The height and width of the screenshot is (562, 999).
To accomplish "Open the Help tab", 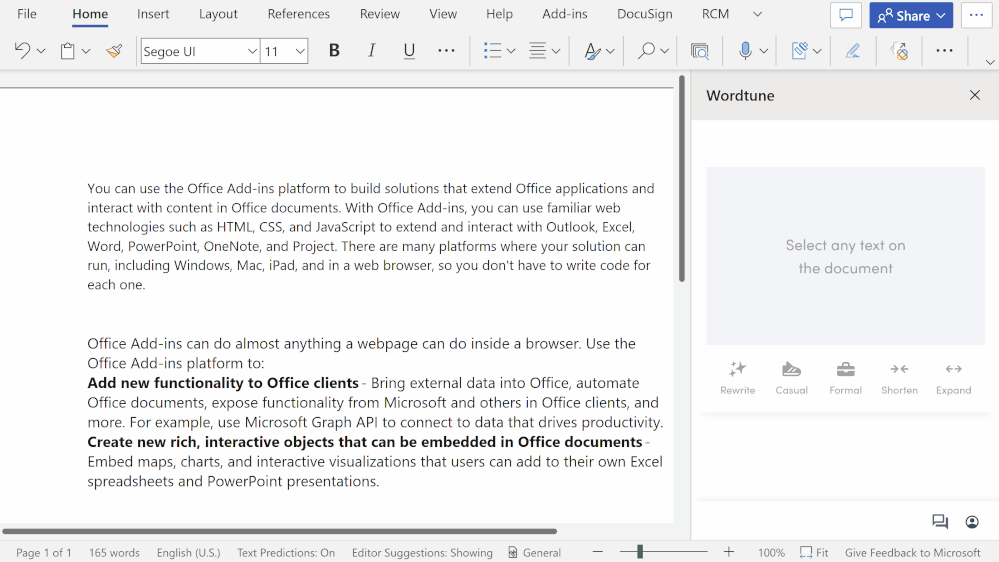I will coord(499,14).
